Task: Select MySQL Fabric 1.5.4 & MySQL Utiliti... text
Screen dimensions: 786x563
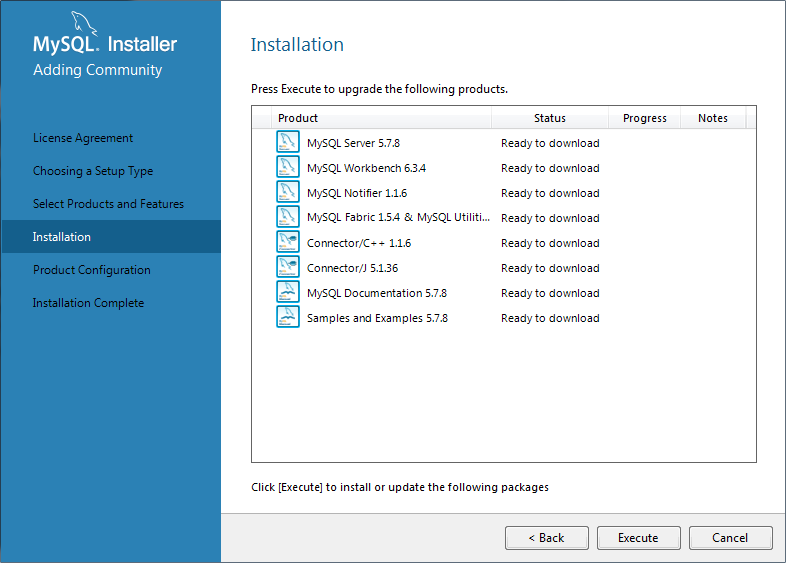Action: (x=399, y=218)
